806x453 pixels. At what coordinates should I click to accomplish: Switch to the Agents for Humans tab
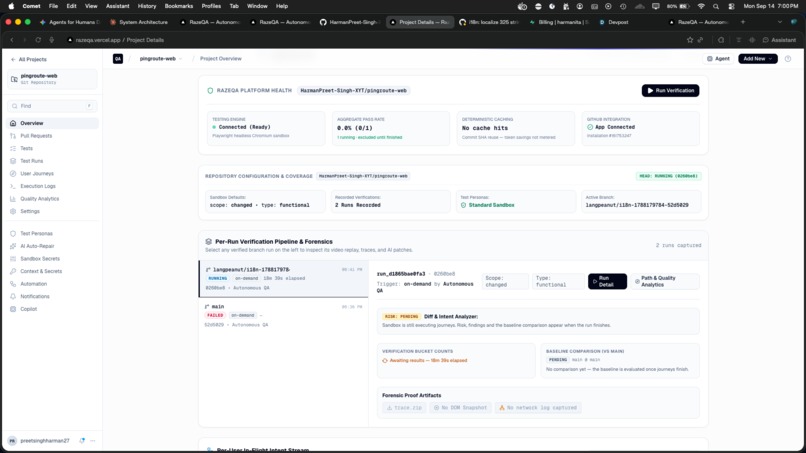pos(70,22)
